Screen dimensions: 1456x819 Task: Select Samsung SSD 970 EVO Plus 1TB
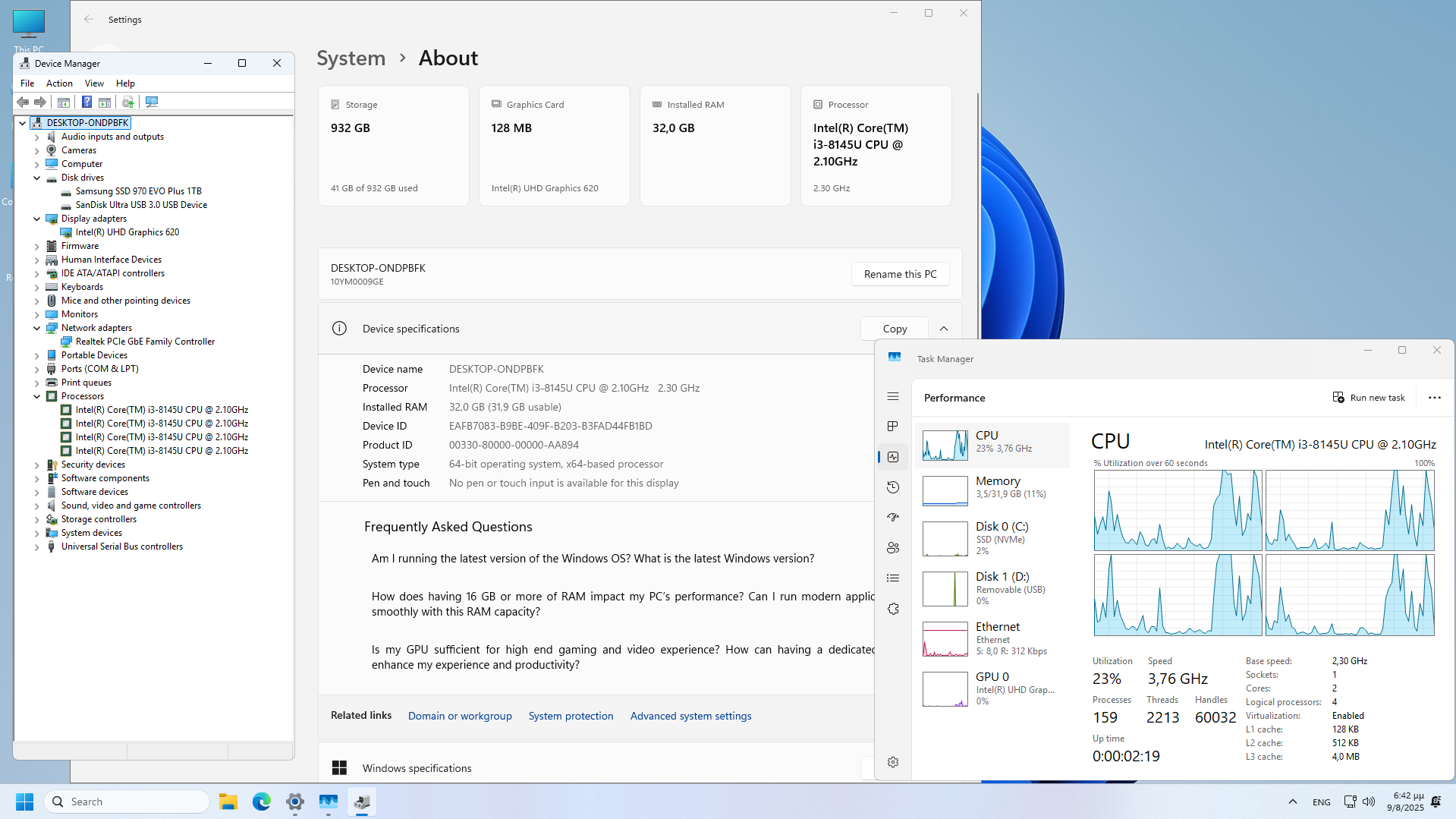point(138,191)
